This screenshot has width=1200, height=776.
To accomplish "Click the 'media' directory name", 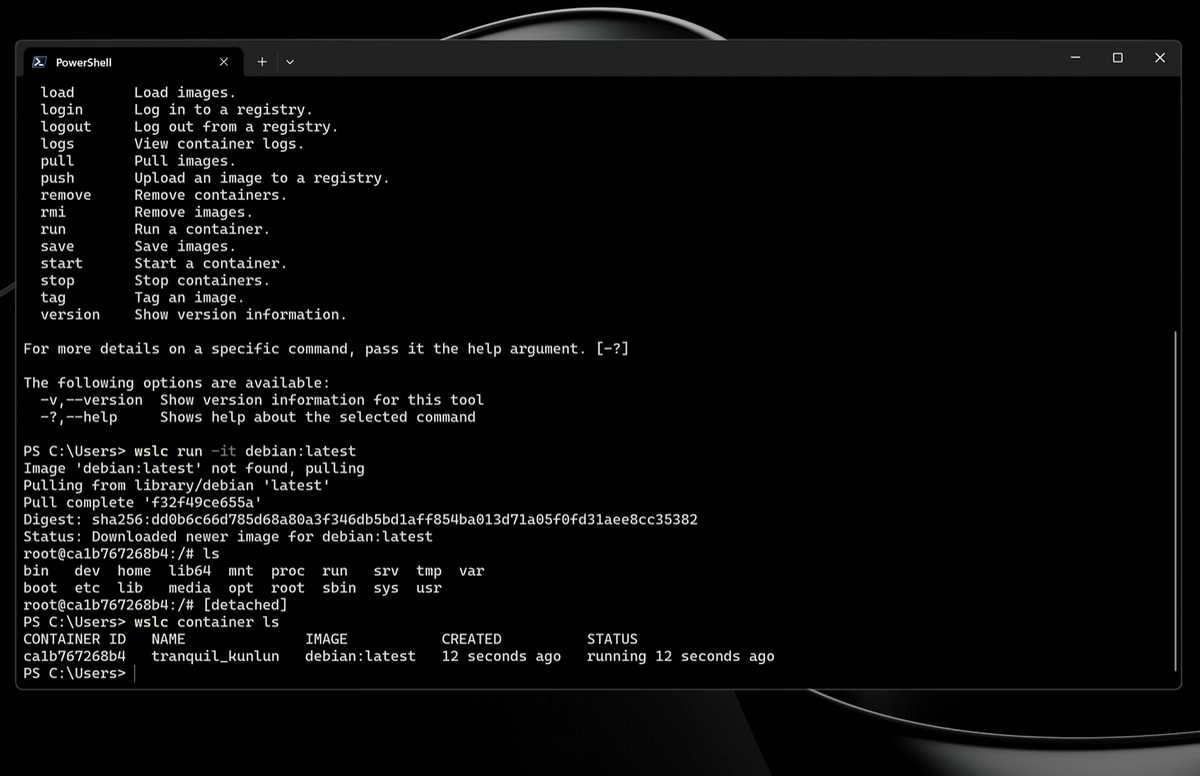I will [189, 588].
